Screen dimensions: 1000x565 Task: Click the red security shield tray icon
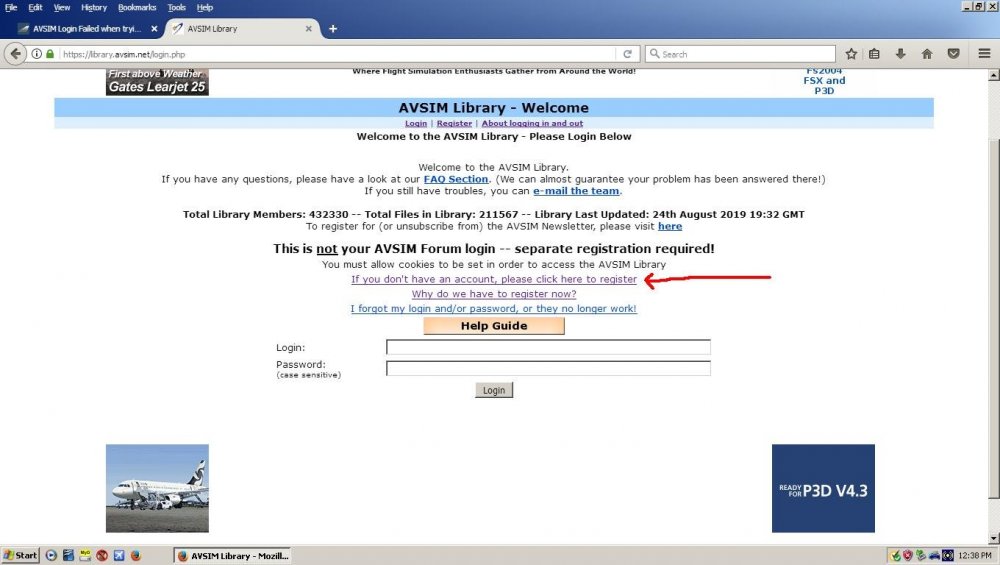[908, 555]
